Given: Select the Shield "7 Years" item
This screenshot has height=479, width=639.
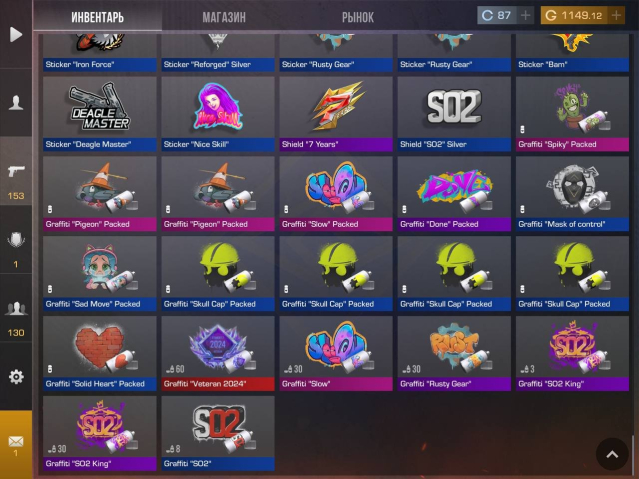Looking at the screenshot, I should (x=336, y=114).
